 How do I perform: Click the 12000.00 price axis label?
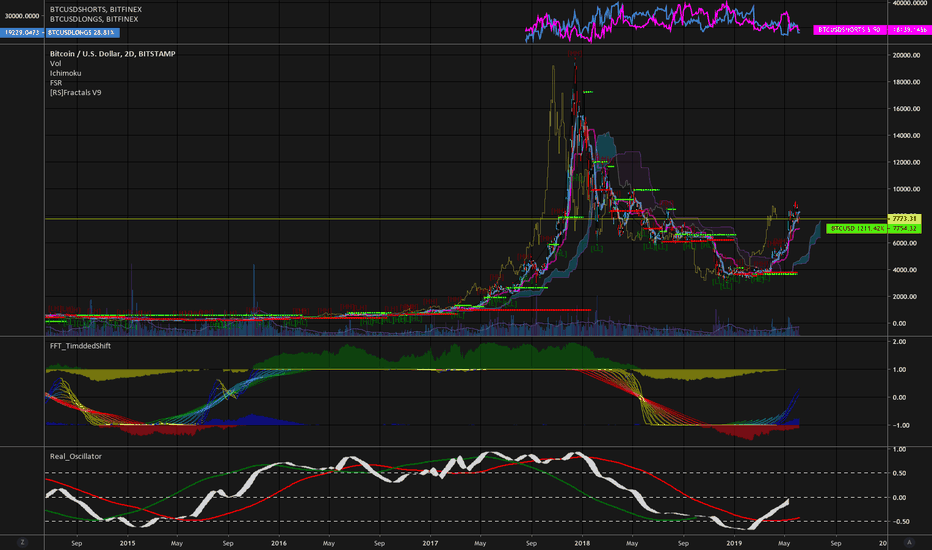pos(906,162)
